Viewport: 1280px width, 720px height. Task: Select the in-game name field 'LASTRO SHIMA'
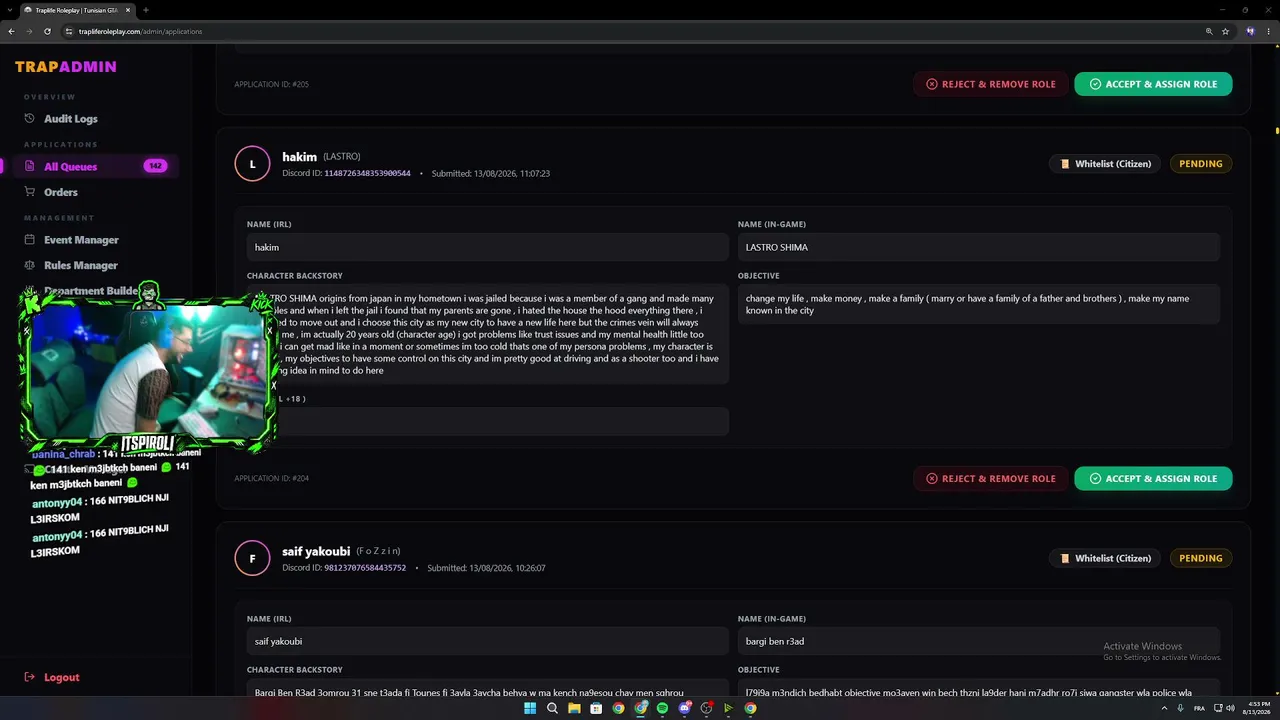pyautogui.click(x=979, y=247)
